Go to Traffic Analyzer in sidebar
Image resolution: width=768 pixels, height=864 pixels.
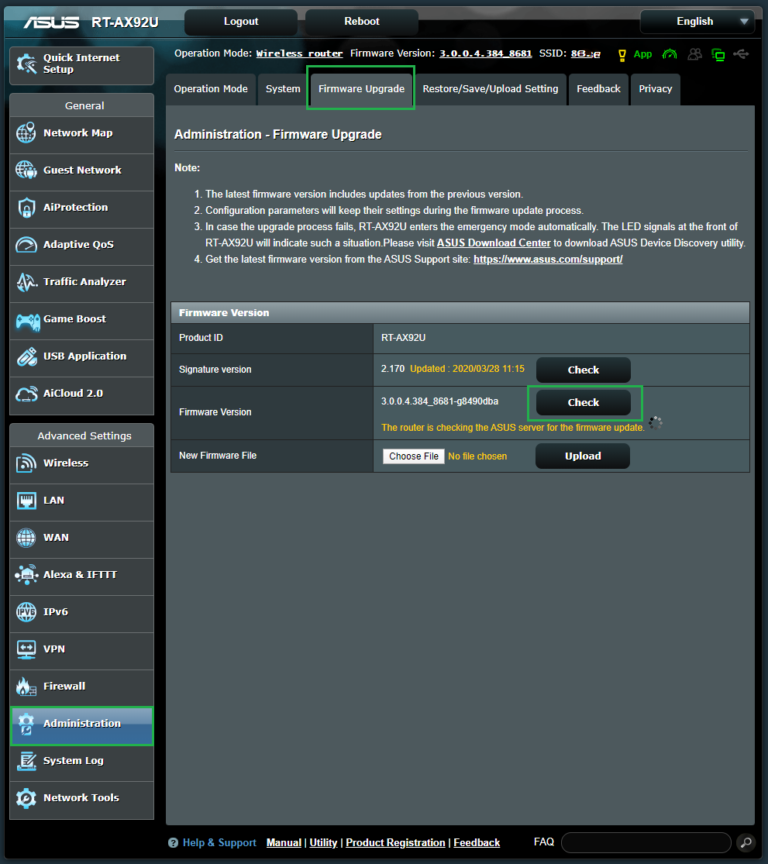(x=82, y=283)
